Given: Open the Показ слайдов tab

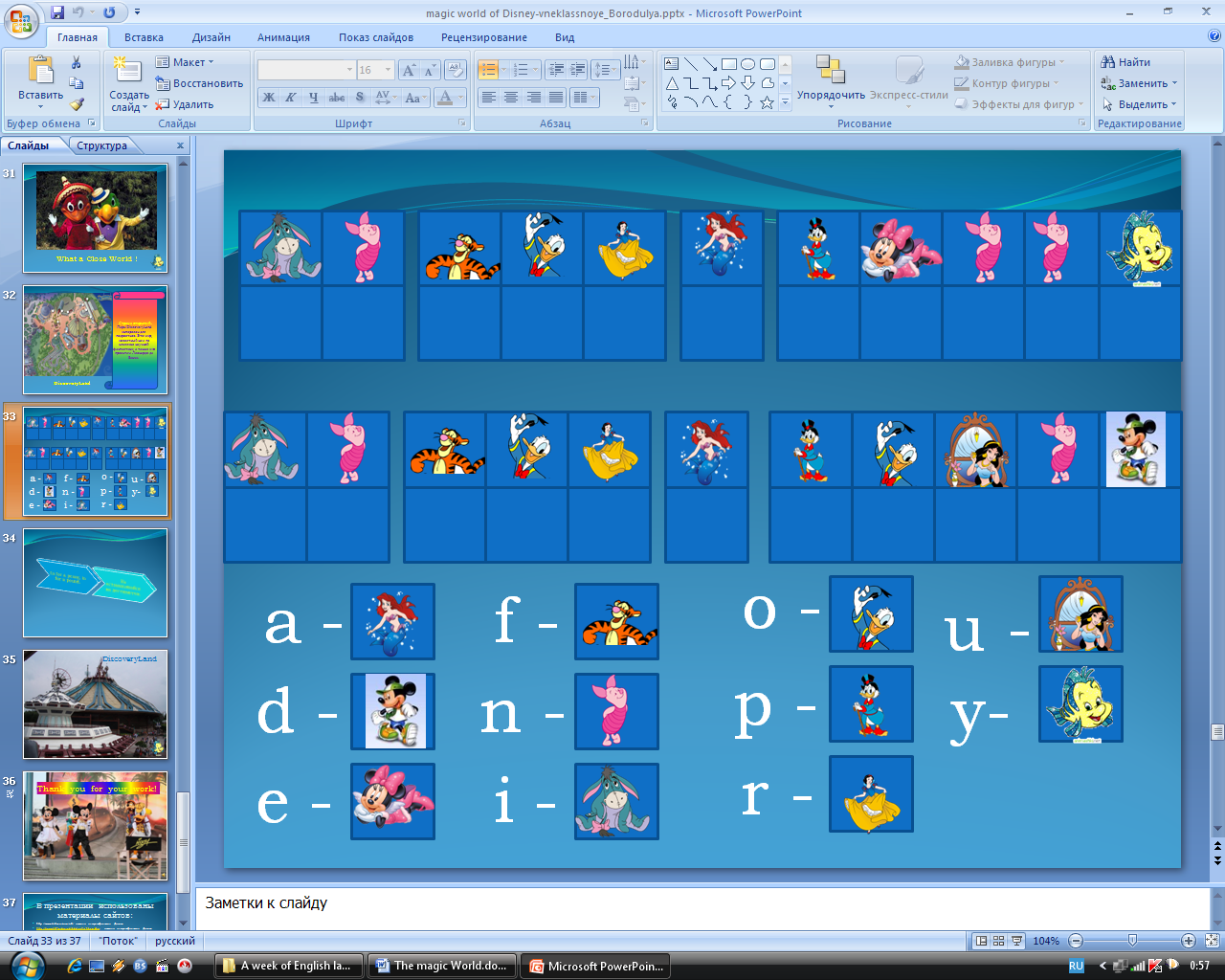Looking at the screenshot, I should [x=376, y=37].
